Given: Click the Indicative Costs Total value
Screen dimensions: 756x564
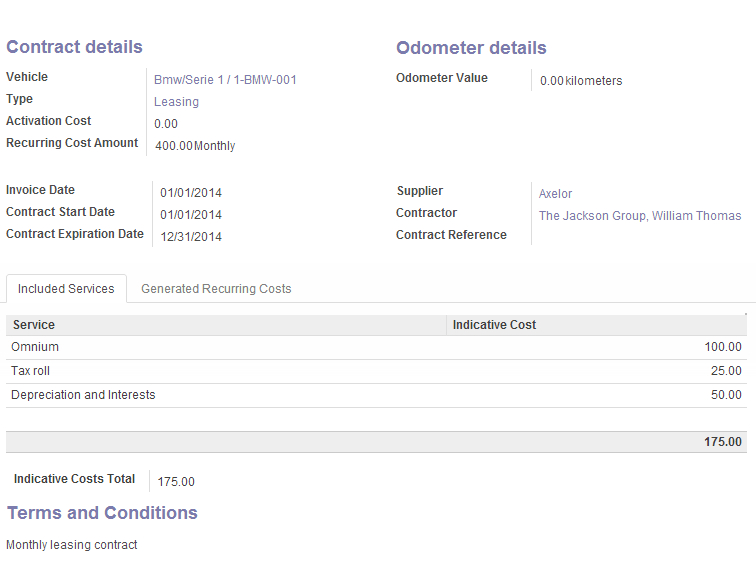Looking at the screenshot, I should pos(176,482).
